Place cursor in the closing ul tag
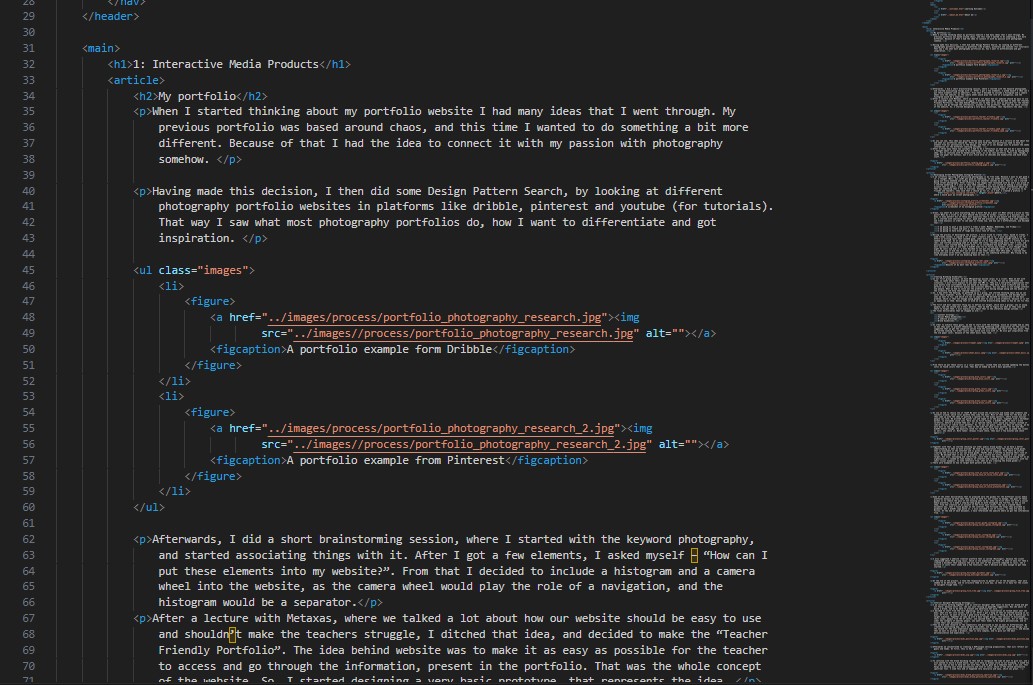Image resolution: width=1033 pixels, height=685 pixels. [149, 508]
